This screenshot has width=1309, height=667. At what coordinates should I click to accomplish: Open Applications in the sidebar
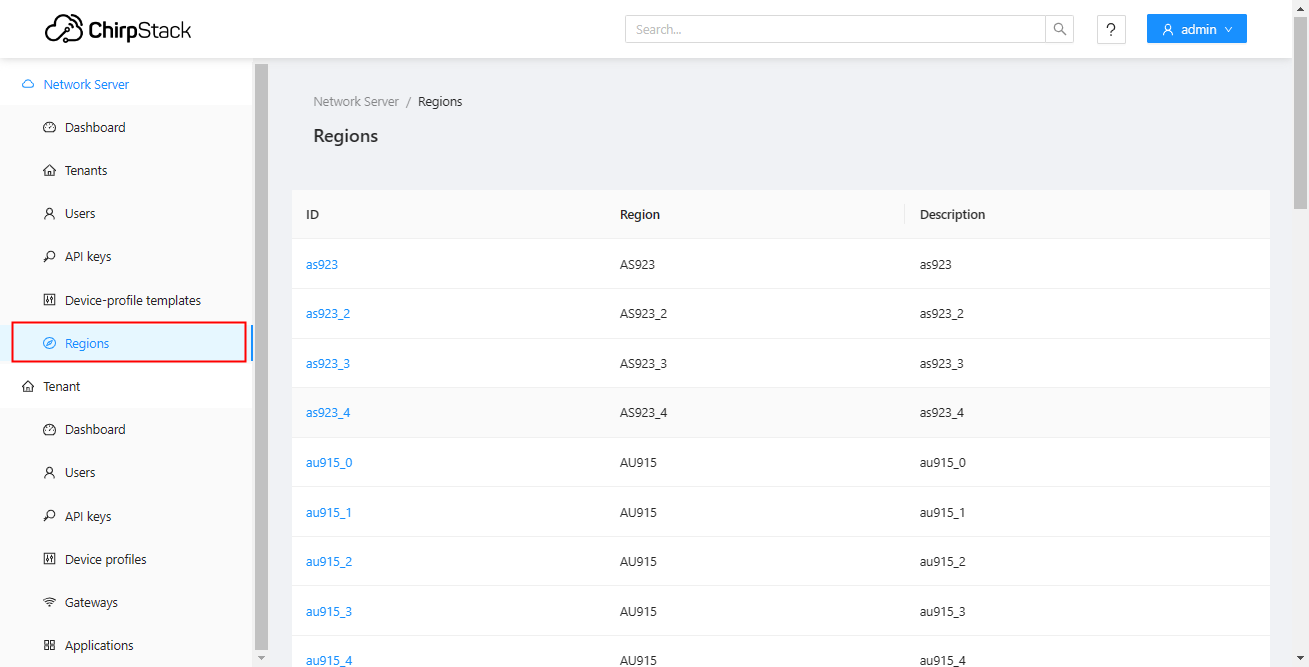(99, 646)
